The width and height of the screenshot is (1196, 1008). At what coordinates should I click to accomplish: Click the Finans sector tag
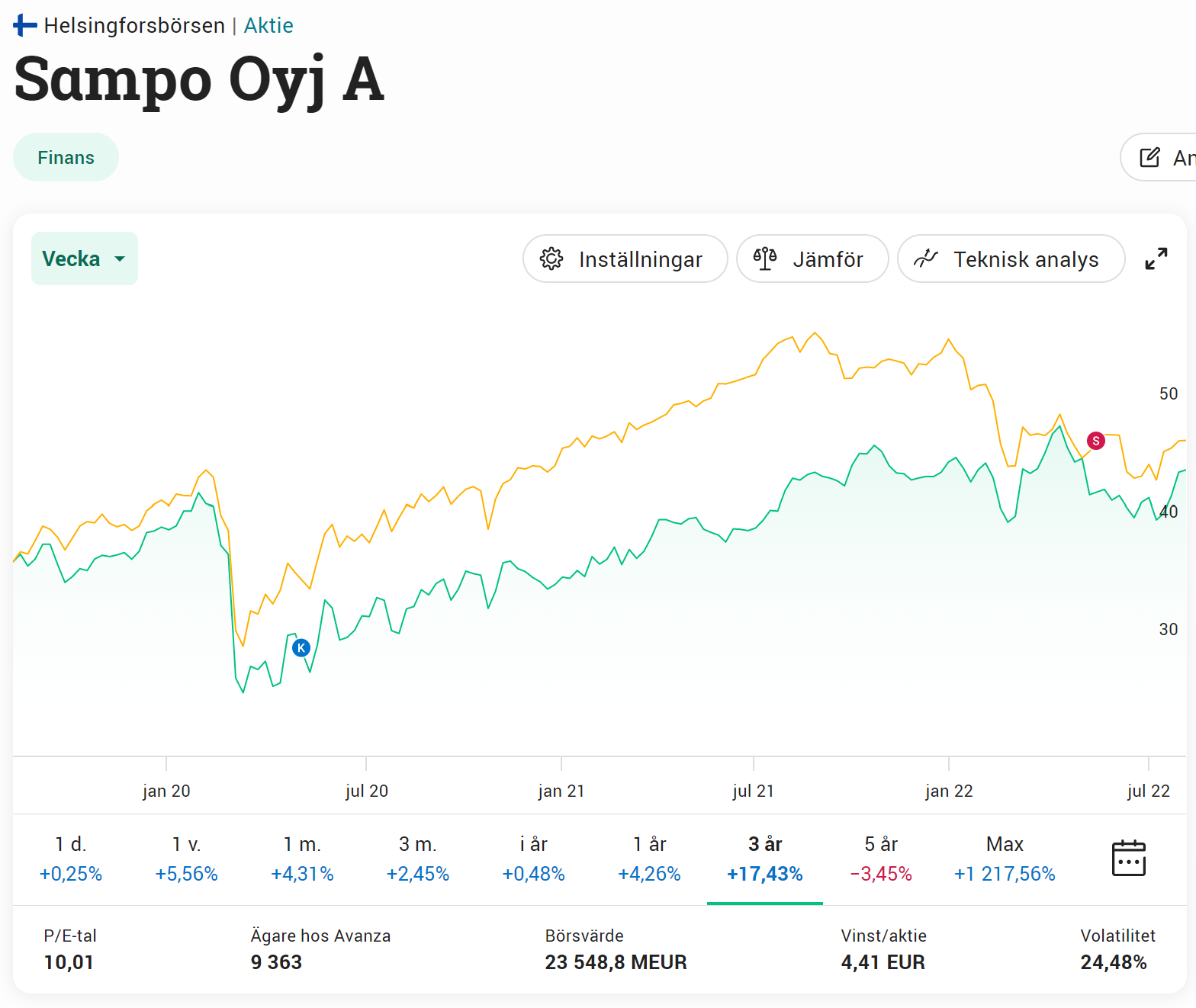pos(66,158)
